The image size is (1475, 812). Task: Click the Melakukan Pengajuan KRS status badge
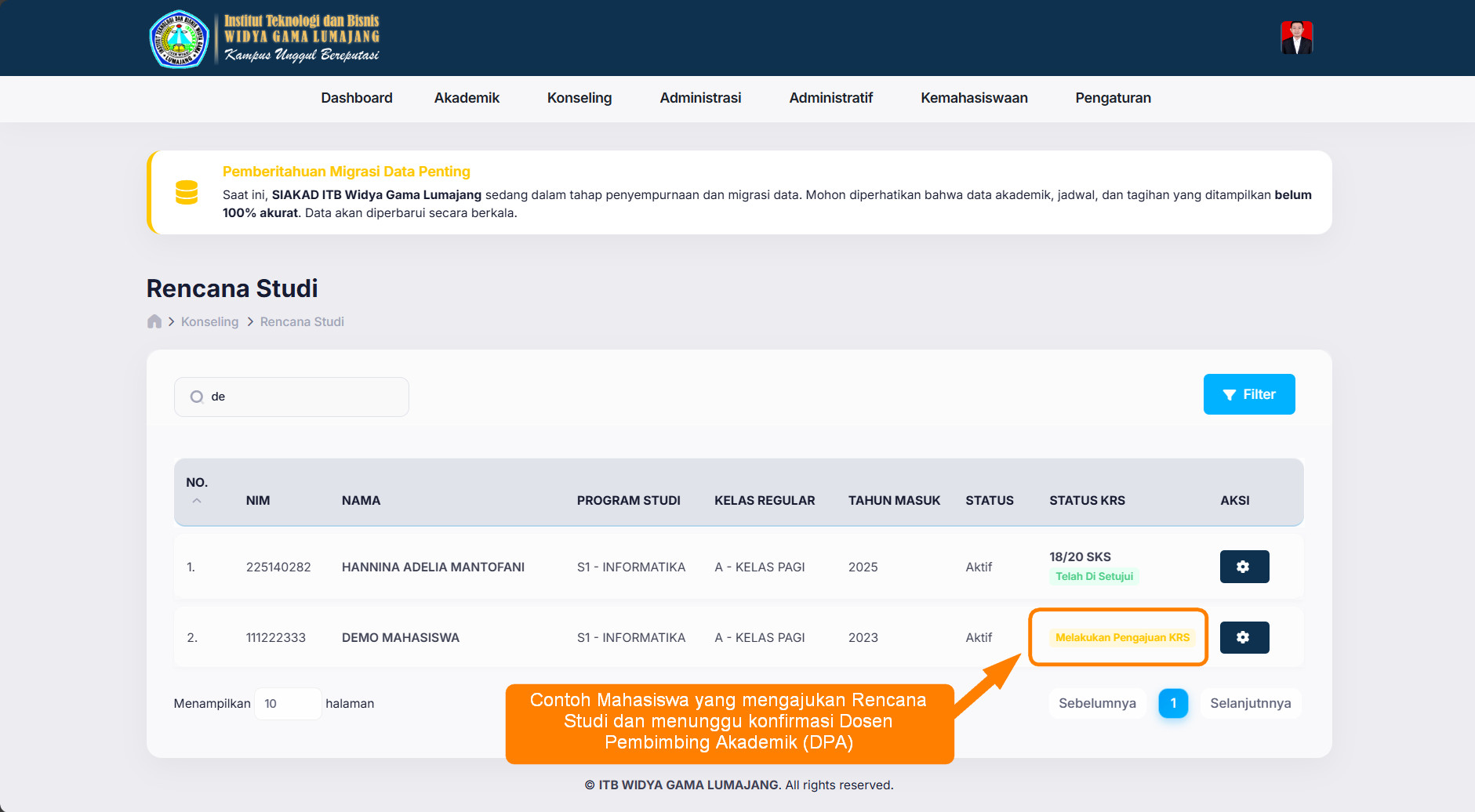(x=1122, y=637)
